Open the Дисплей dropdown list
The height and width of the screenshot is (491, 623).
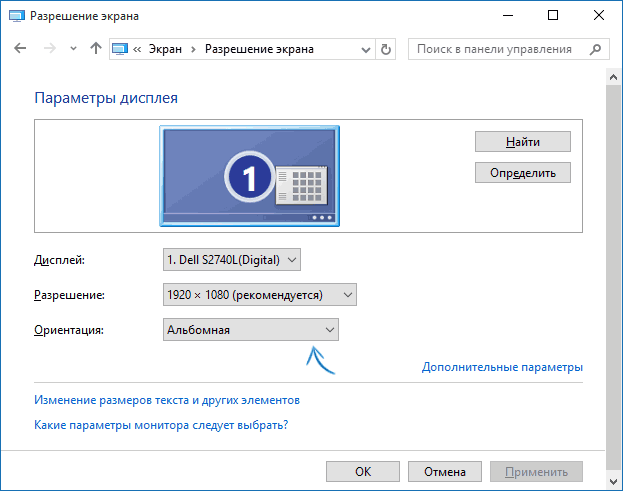click(x=231, y=260)
